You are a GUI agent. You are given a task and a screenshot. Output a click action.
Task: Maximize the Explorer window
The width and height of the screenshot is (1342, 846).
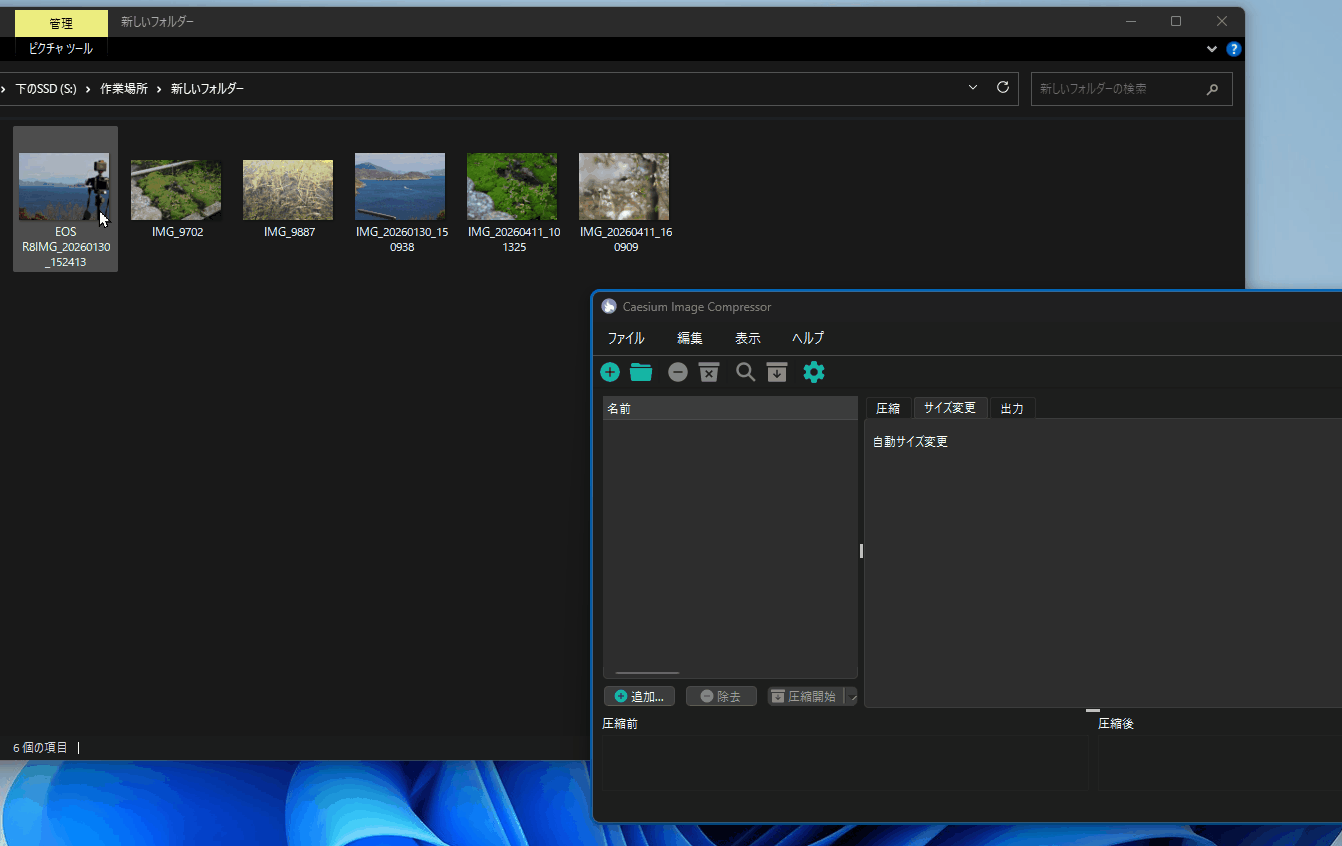click(1176, 21)
